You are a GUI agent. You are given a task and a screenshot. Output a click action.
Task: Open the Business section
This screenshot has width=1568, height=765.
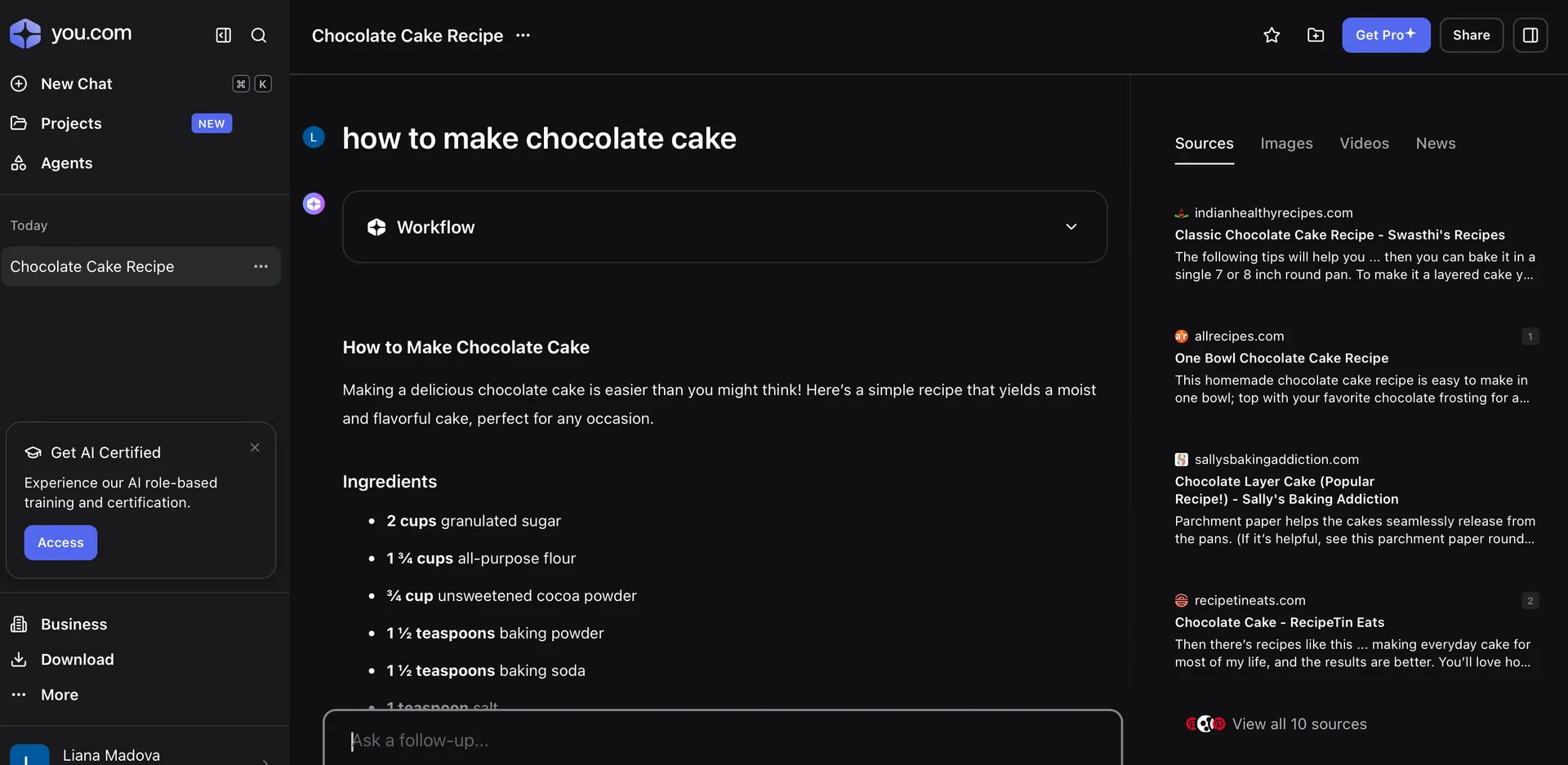point(73,624)
